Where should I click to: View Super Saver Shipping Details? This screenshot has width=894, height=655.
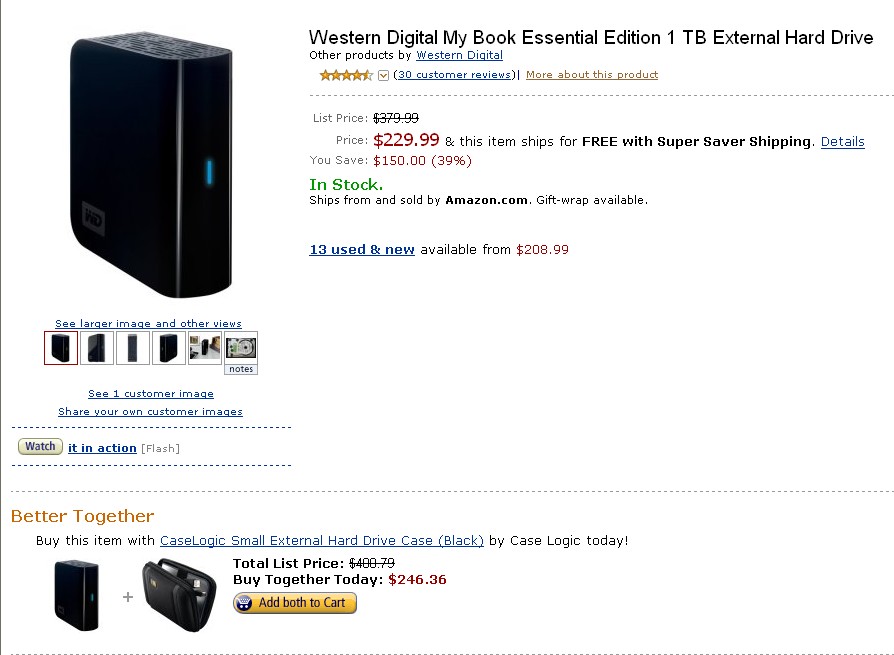[x=843, y=141]
